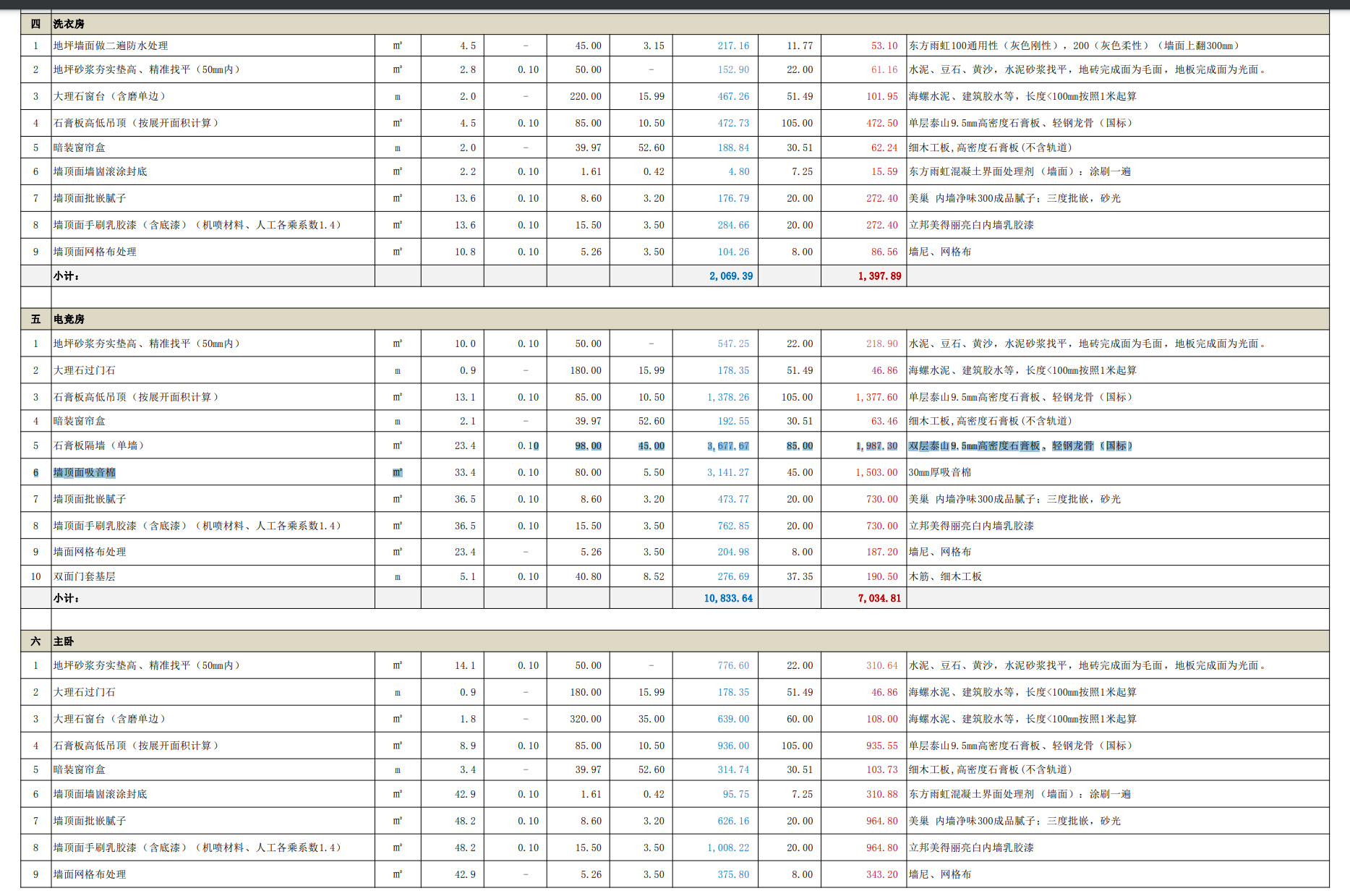This screenshot has height=896, width=1350.
Task: Select the blue amount 3,141.27
Action: [727, 472]
